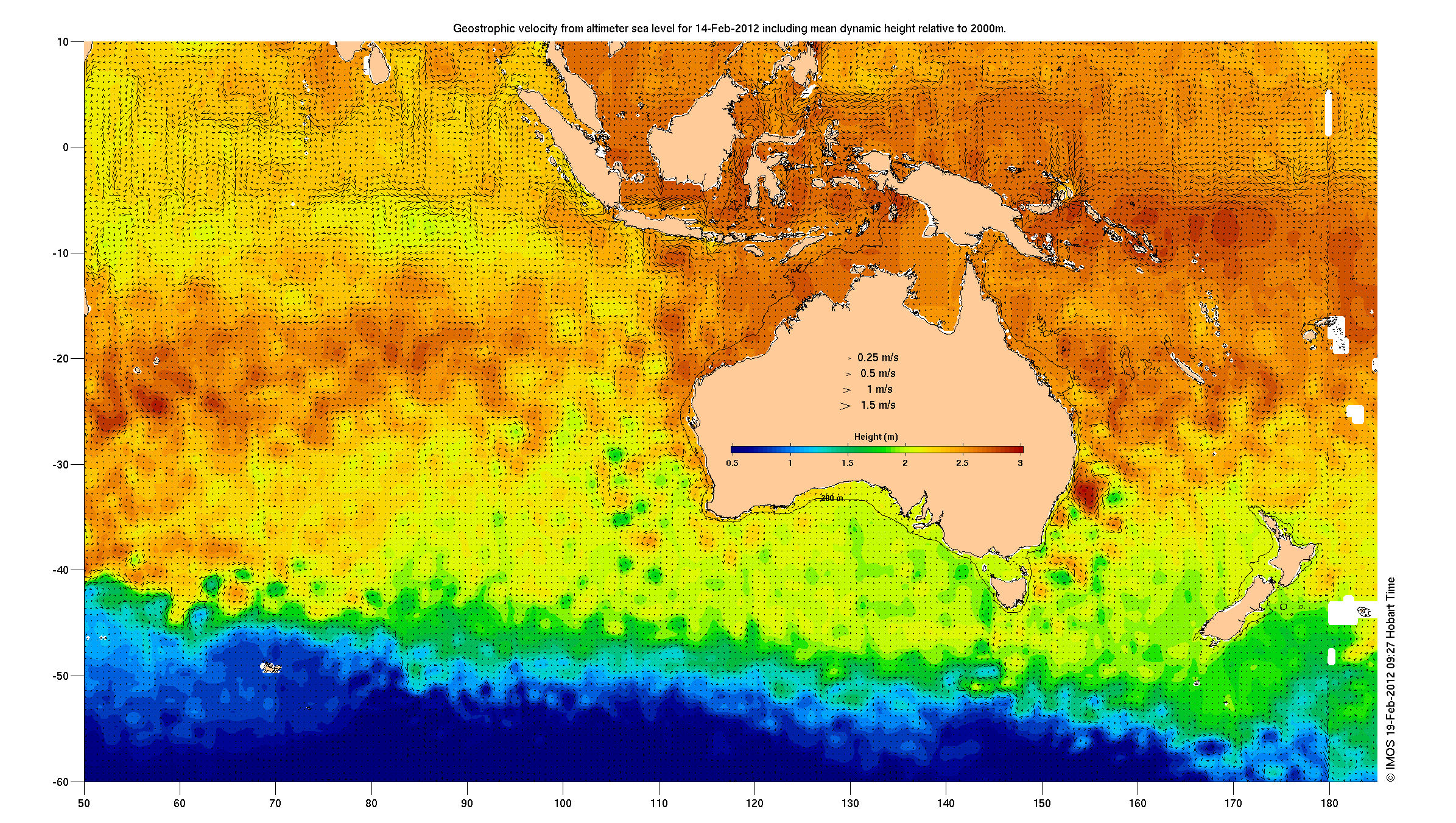This screenshot has width=1456, height=823.
Task: Click the colorbar tick label 0.5
Action: (732, 463)
